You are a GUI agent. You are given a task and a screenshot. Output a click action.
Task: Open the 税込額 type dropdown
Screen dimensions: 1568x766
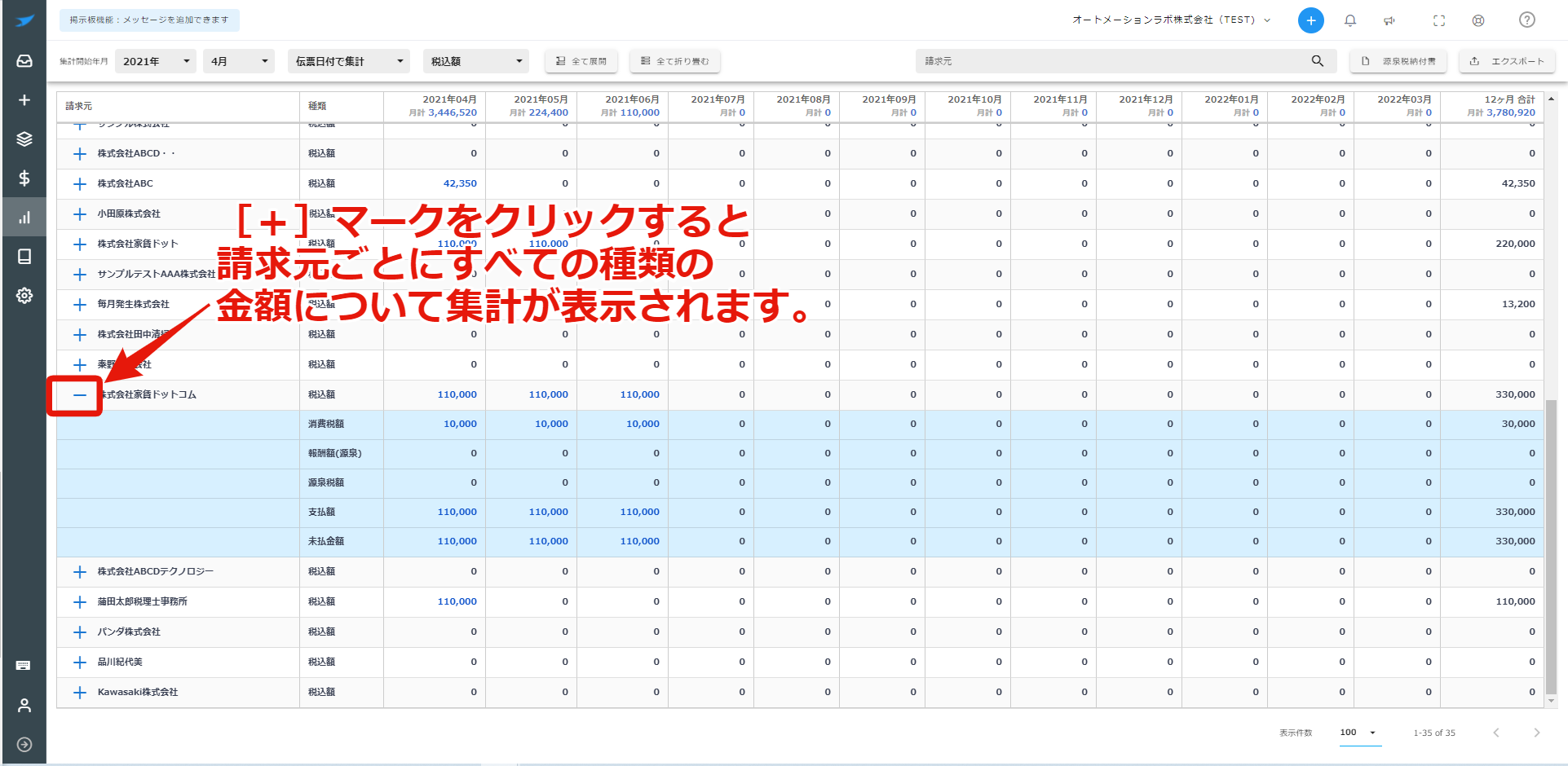pyautogui.click(x=476, y=61)
